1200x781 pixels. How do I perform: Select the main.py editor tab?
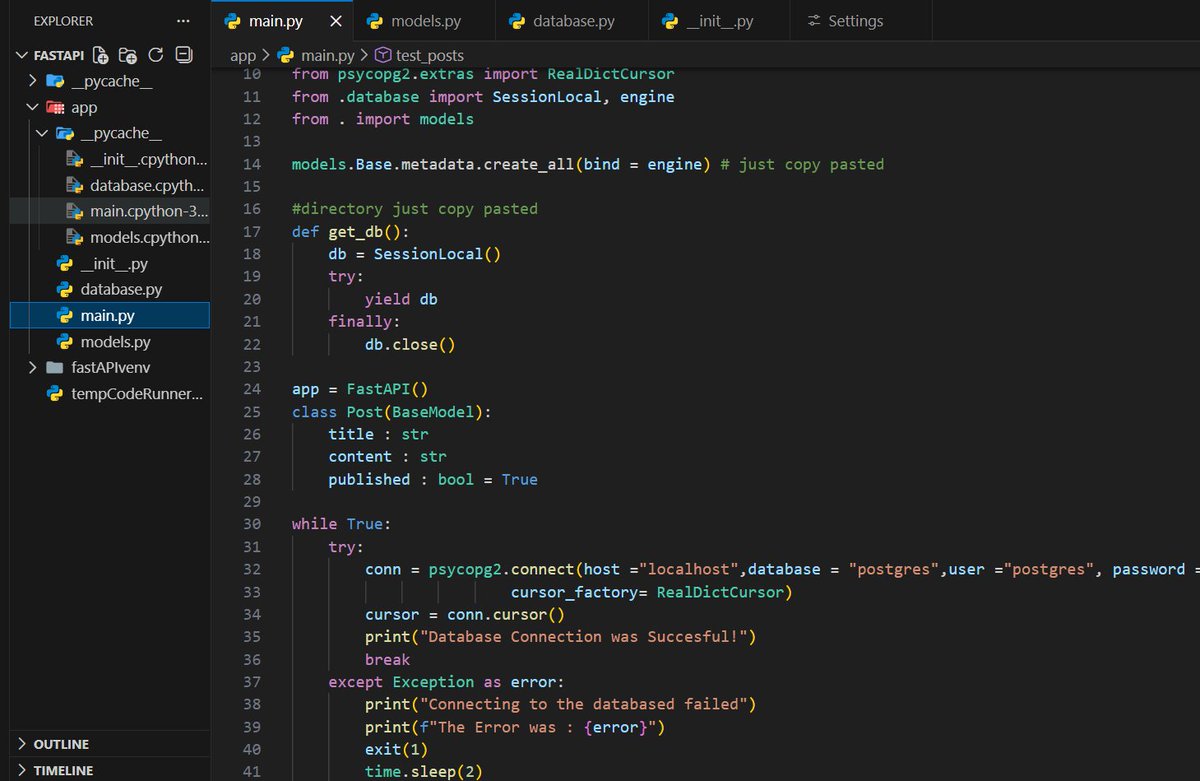click(274, 21)
